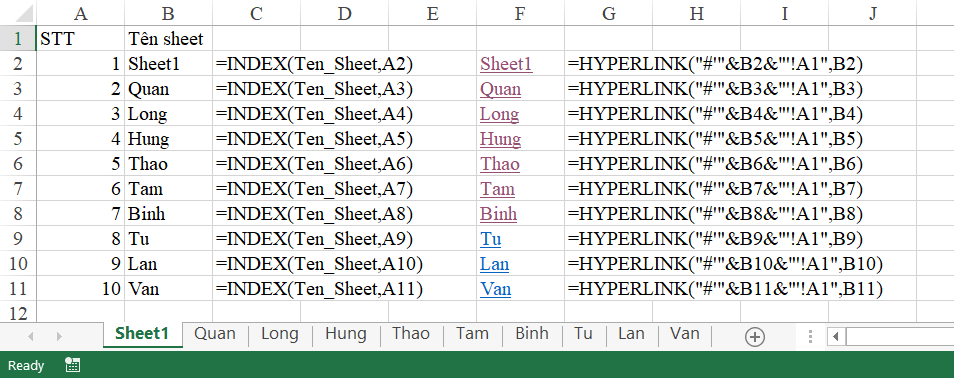Add a new sheet with plus icon
This screenshot has height=378, width=954.
[x=754, y=337]
